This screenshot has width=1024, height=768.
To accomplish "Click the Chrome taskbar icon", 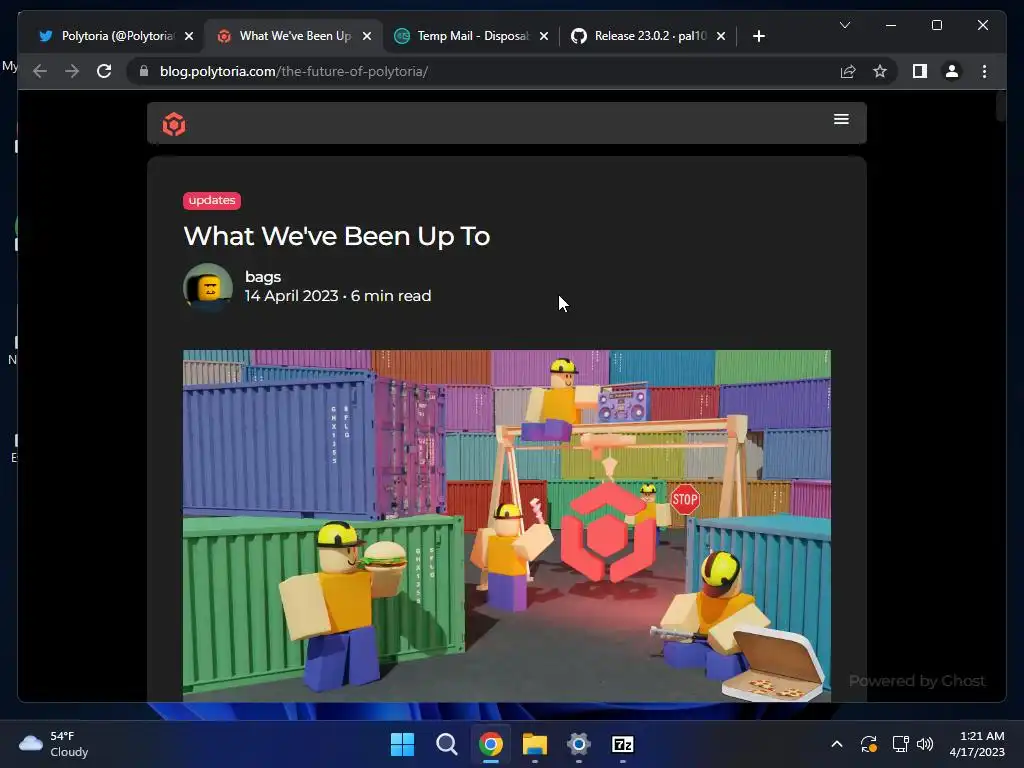I will (490, 744).
